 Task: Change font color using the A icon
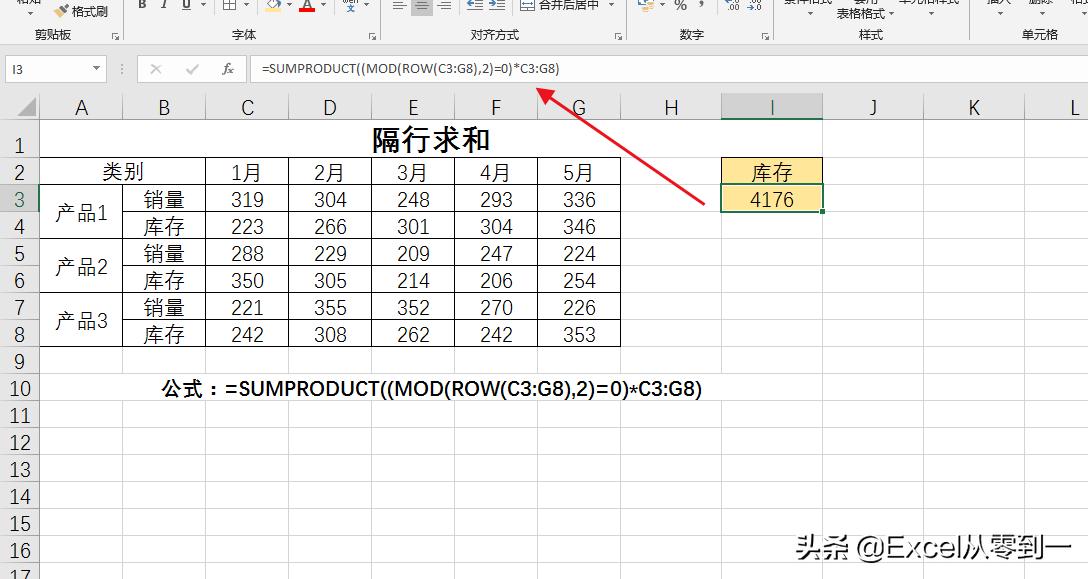(306, 8)
